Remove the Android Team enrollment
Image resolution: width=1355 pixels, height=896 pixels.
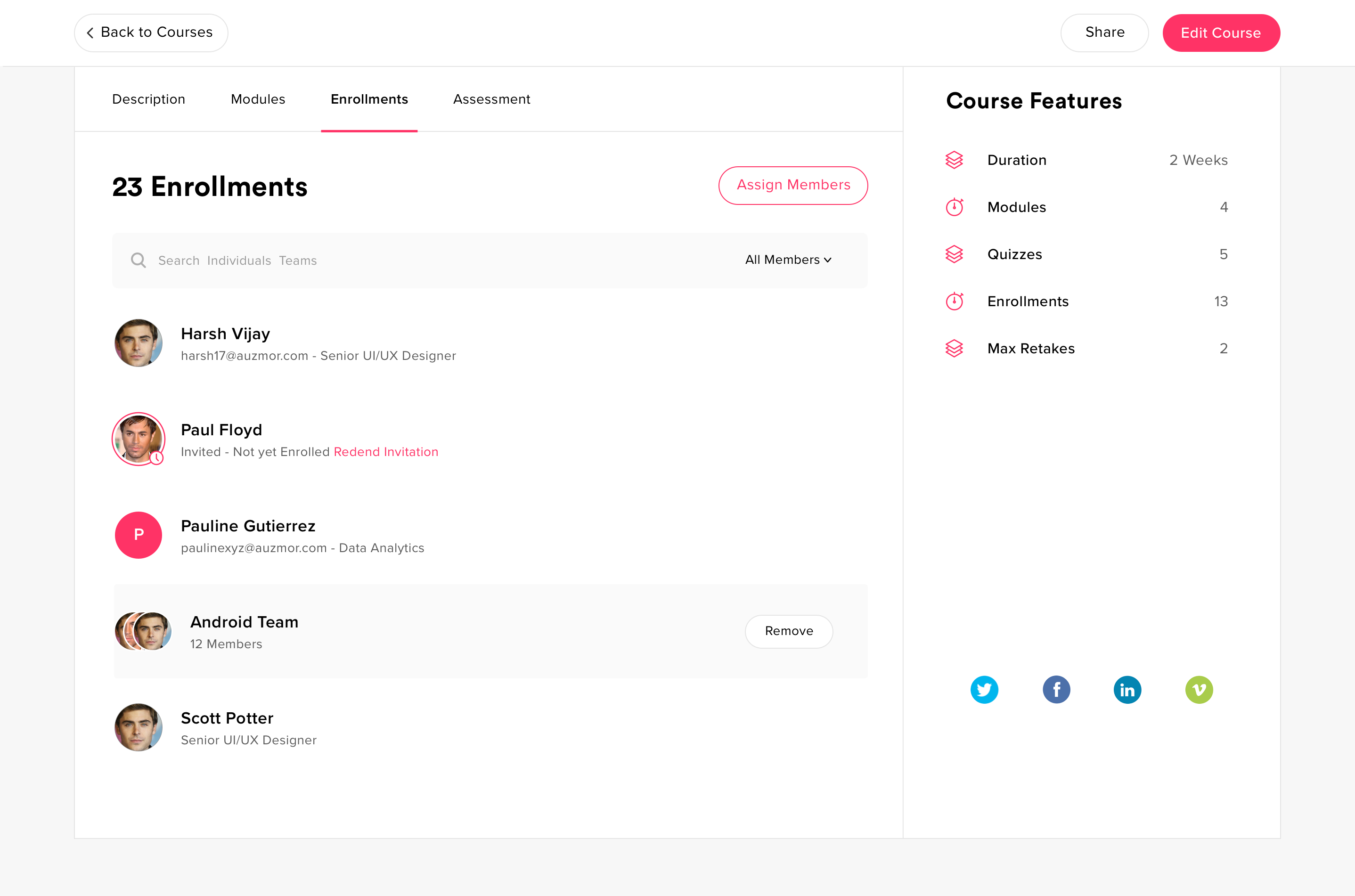point(789,631)
